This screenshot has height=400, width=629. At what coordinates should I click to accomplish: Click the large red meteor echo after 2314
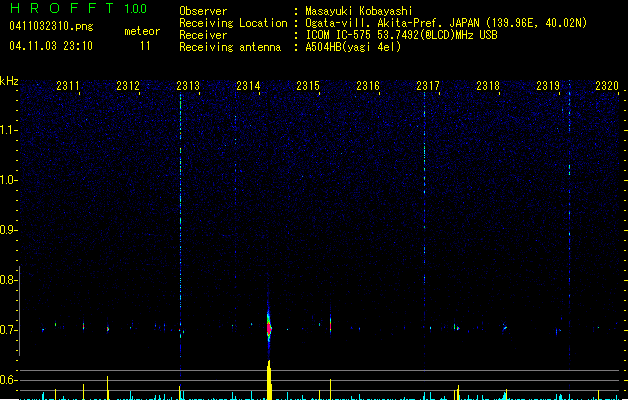point(269,327)
